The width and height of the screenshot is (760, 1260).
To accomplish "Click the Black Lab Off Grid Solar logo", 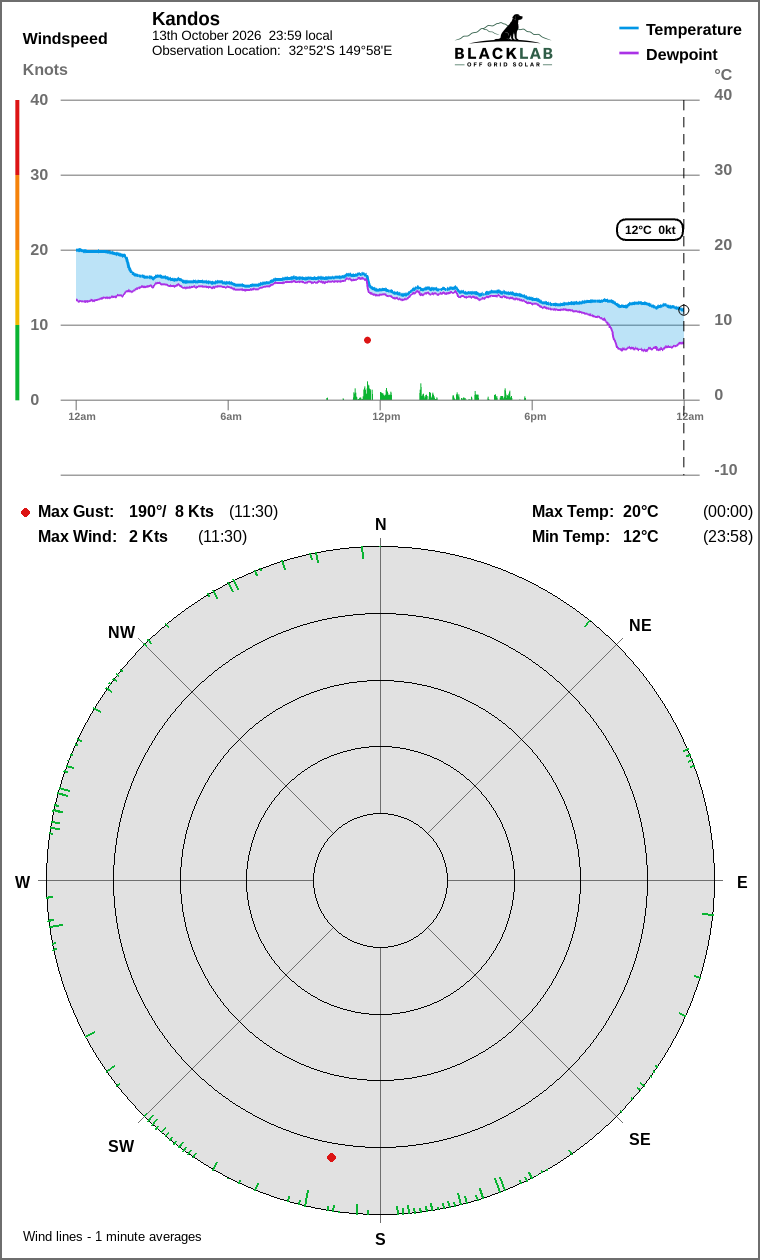I will tap(503, 41).
